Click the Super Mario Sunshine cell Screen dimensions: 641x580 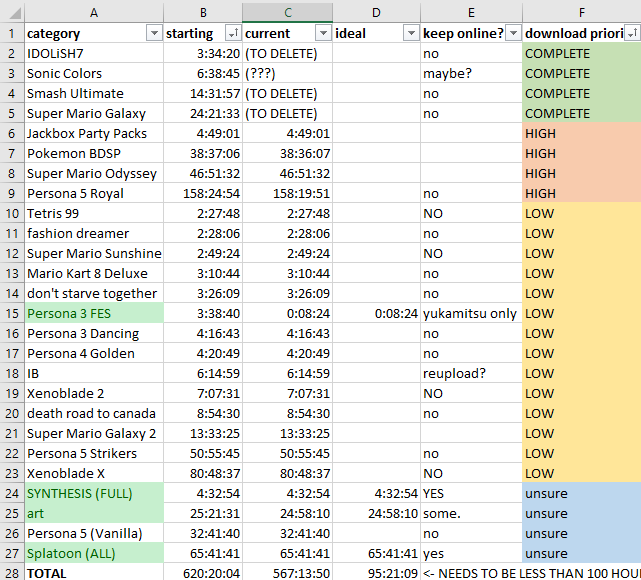pos(94,254)
